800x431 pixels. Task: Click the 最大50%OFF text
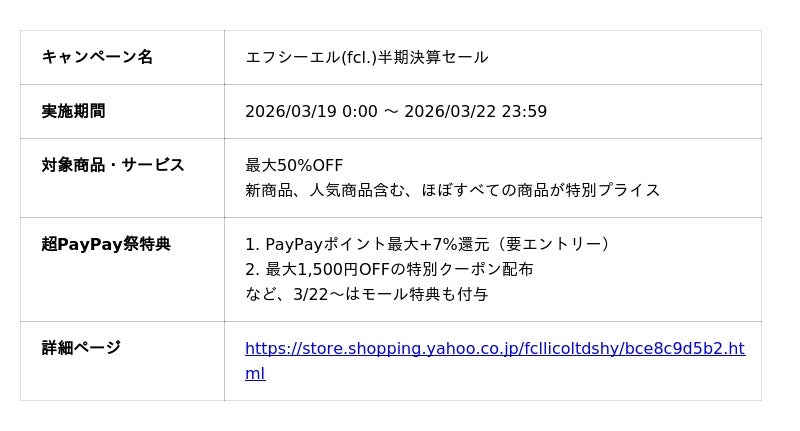(294, 165)
